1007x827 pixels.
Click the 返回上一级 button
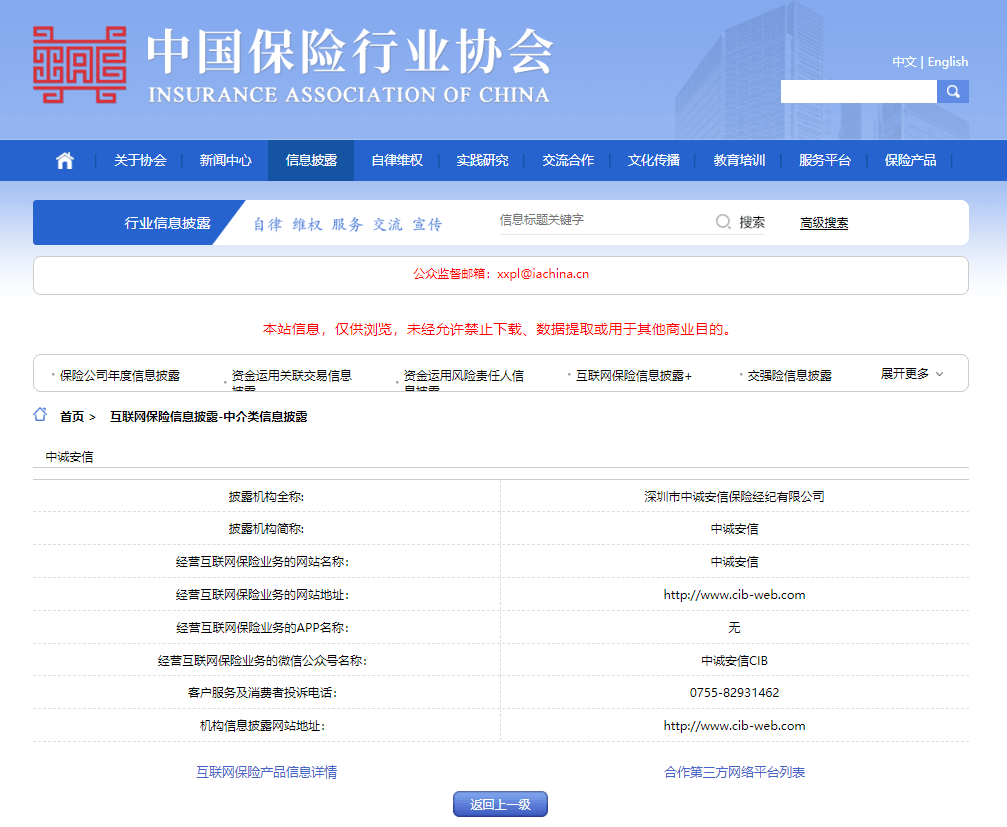click(500, 805)
